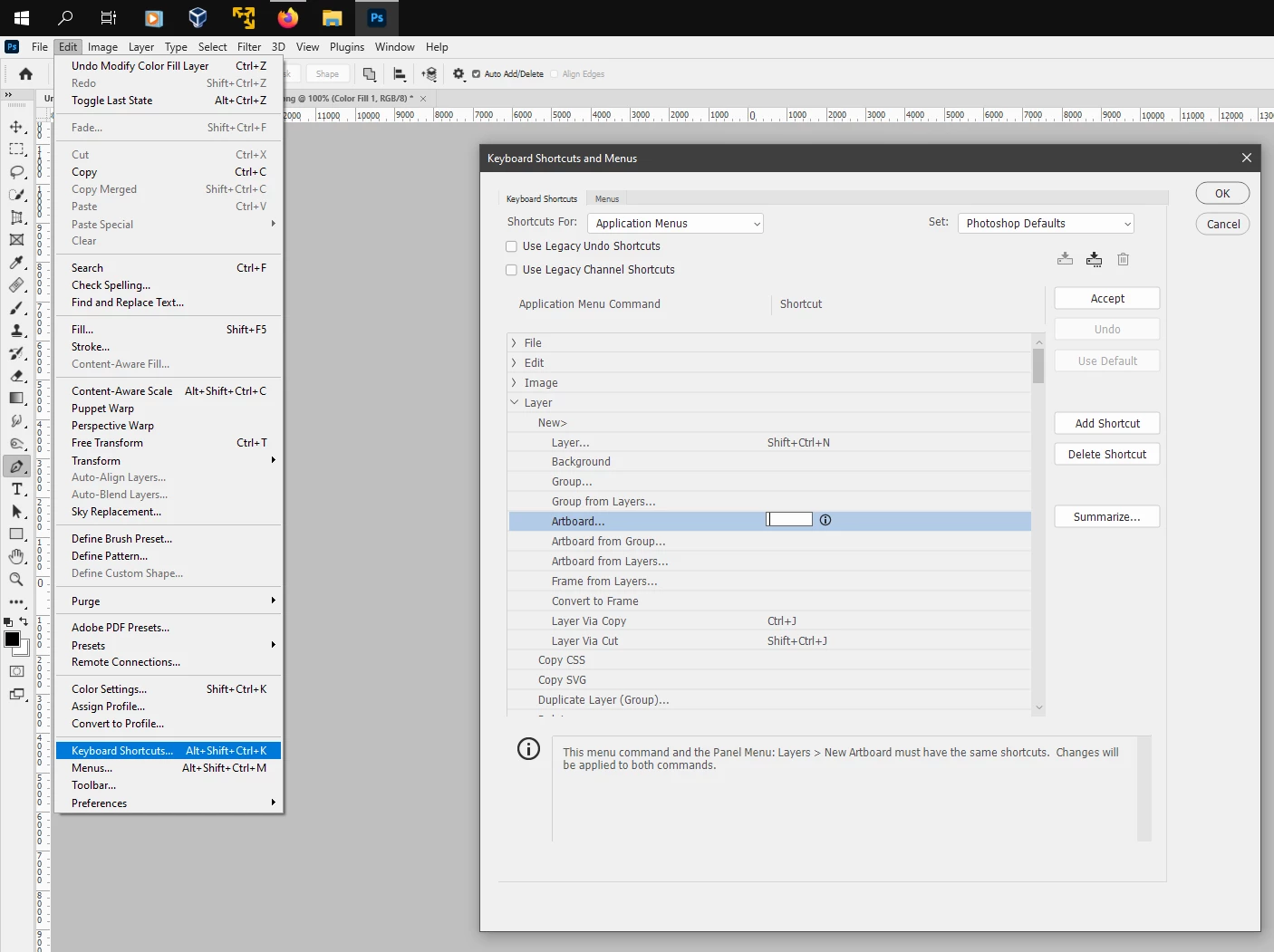This screenshot has height=952, width=1274.
Task: Select the Healing Brush tool
Action: point(16,285)
